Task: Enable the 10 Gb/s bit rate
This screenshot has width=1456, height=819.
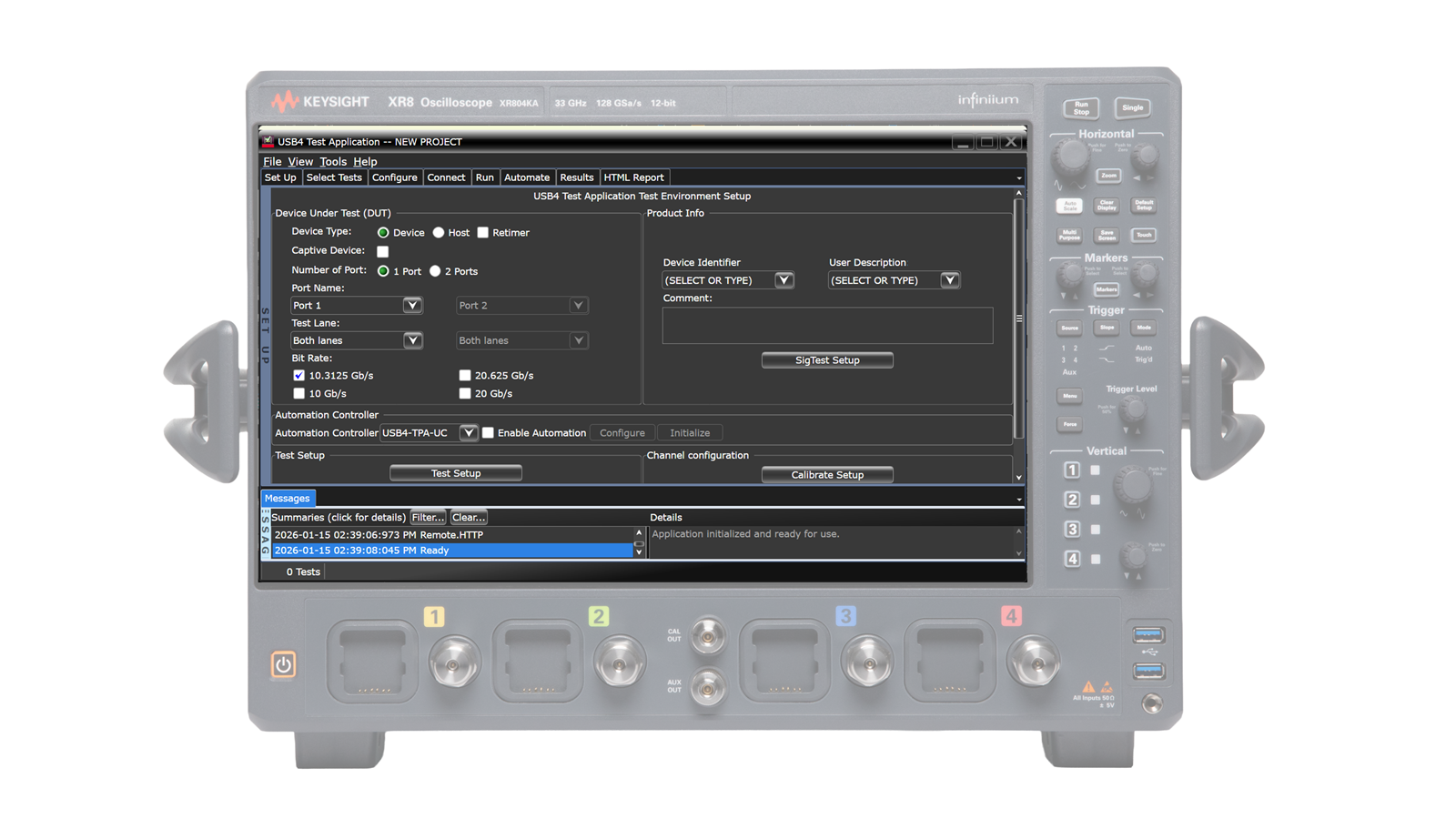Action: (x=298, y=393)
